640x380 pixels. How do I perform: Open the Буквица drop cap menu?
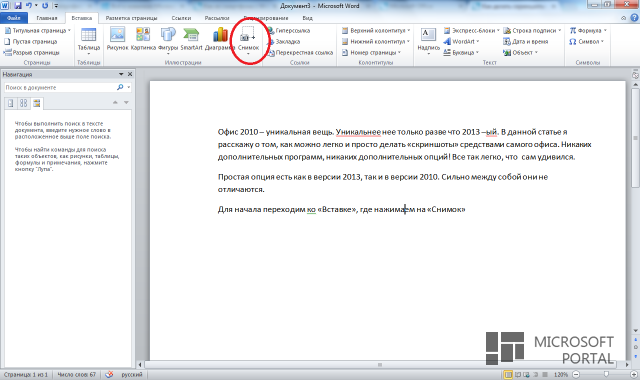[461, 53]
